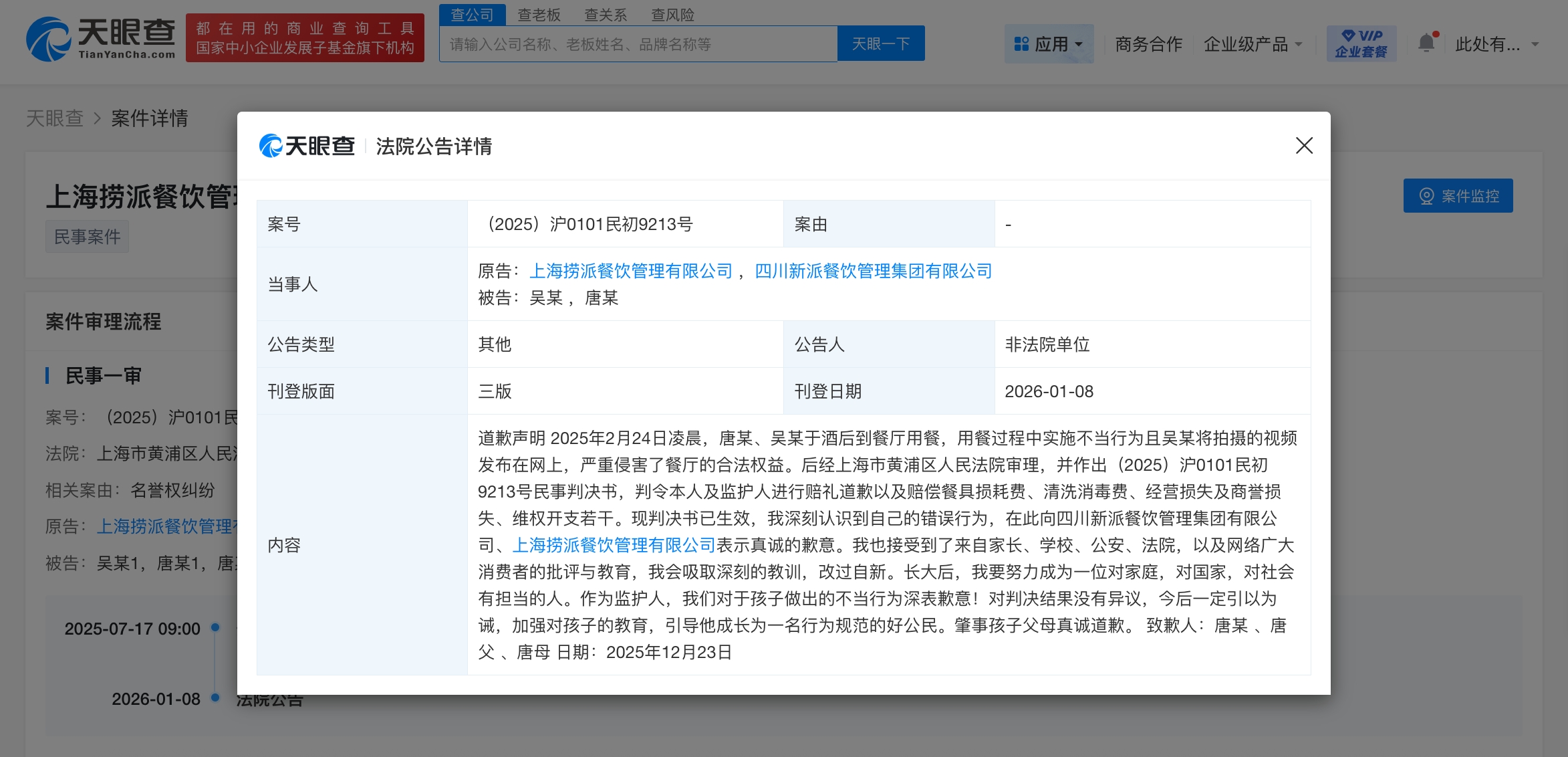The image size is (1568, 757).
Task: Open plaintiff link 四川新派餐饮管理集团有限公司
Action: point(873,271)
